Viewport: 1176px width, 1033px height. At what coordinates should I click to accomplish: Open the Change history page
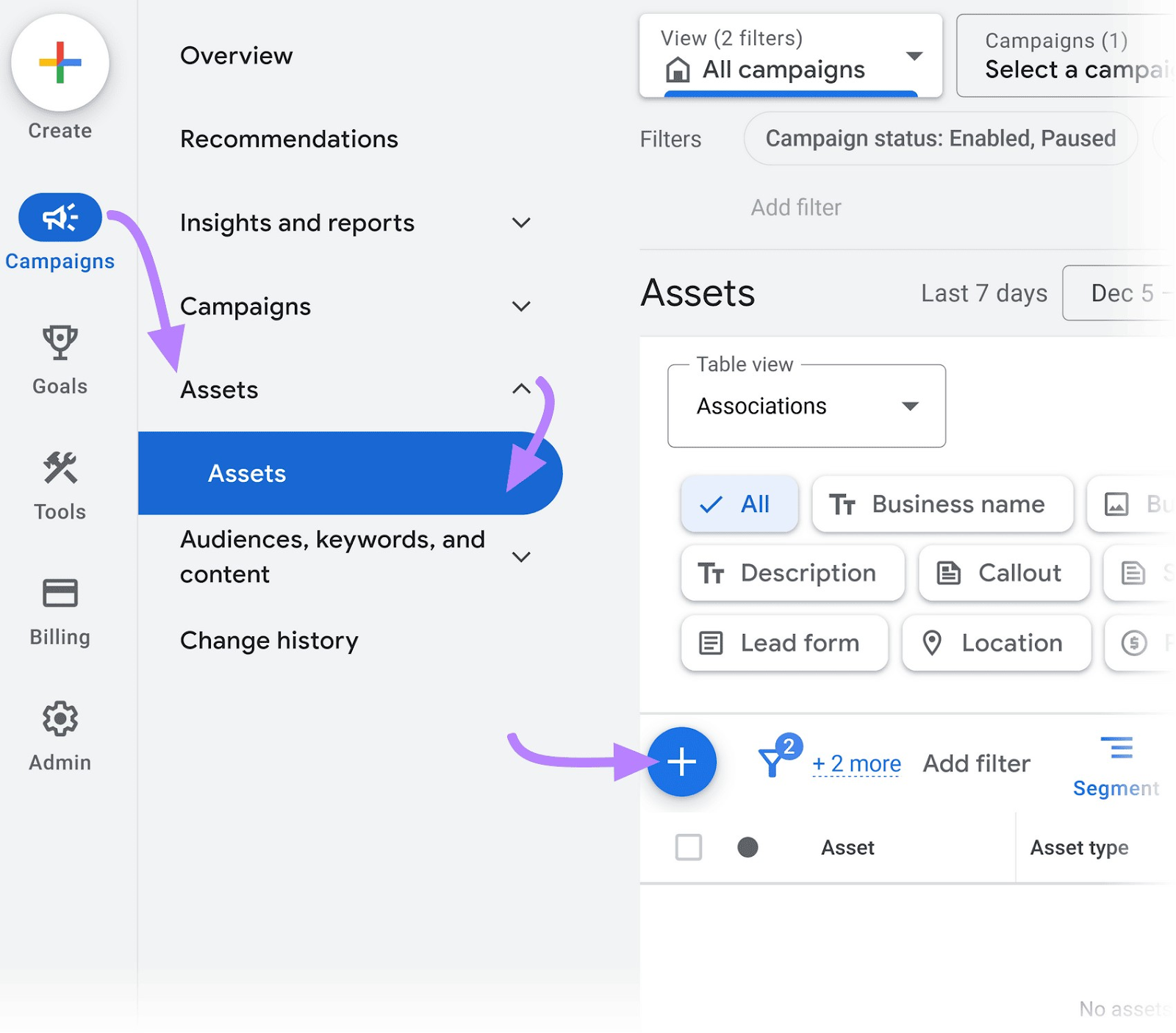tap(269, 640)
